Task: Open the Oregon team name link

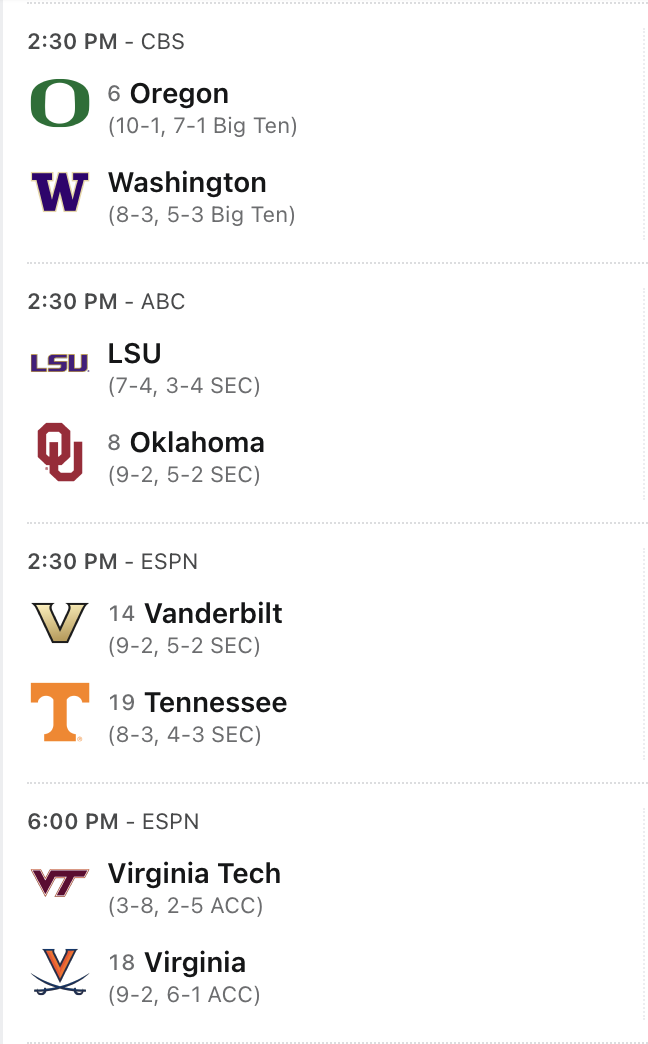Action: coord(179,94)
